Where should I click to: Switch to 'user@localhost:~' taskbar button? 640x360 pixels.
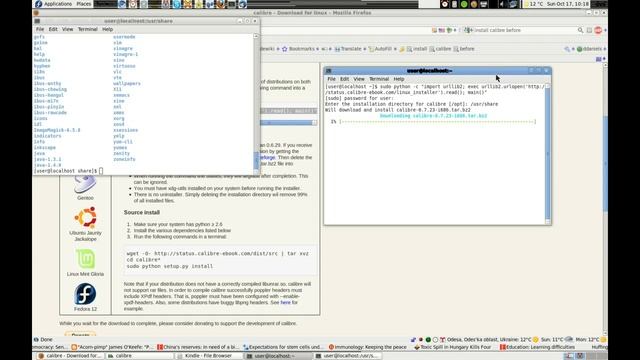(278, 356)
